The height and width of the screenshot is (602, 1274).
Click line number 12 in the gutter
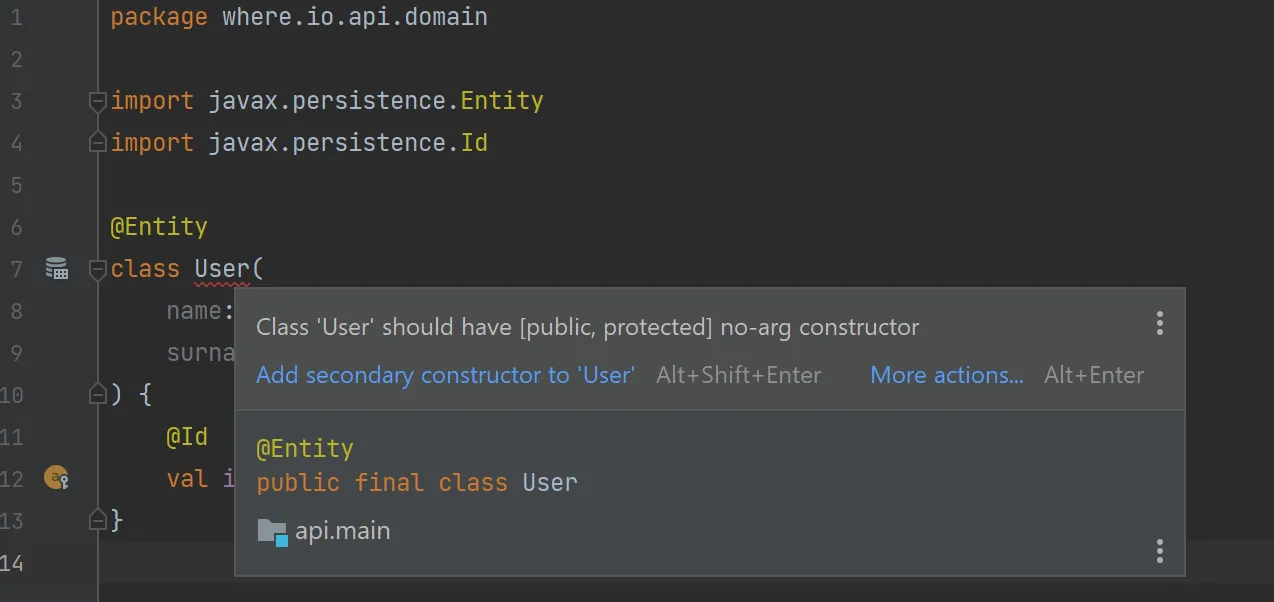[x=11, y=479]
